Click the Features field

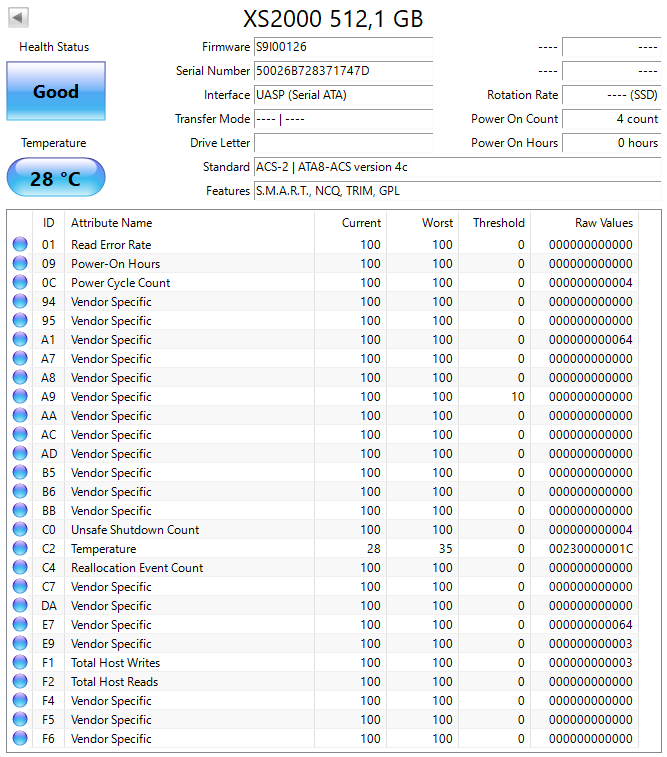458,191
